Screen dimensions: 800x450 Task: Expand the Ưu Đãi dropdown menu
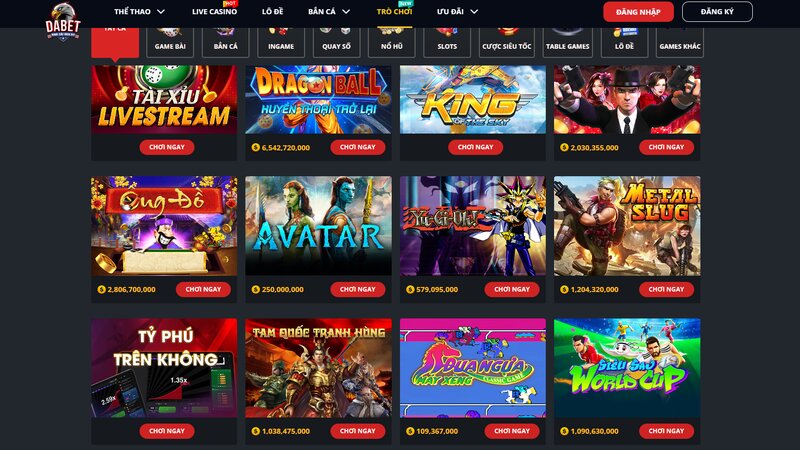(457, 11)
